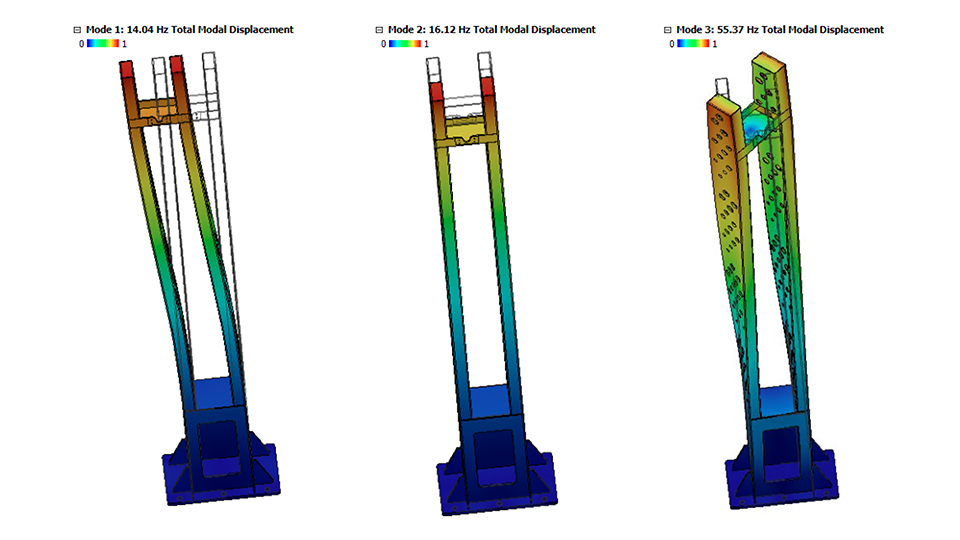Click the maximum value 1 on Mode 3 legend

coord(714,44)
